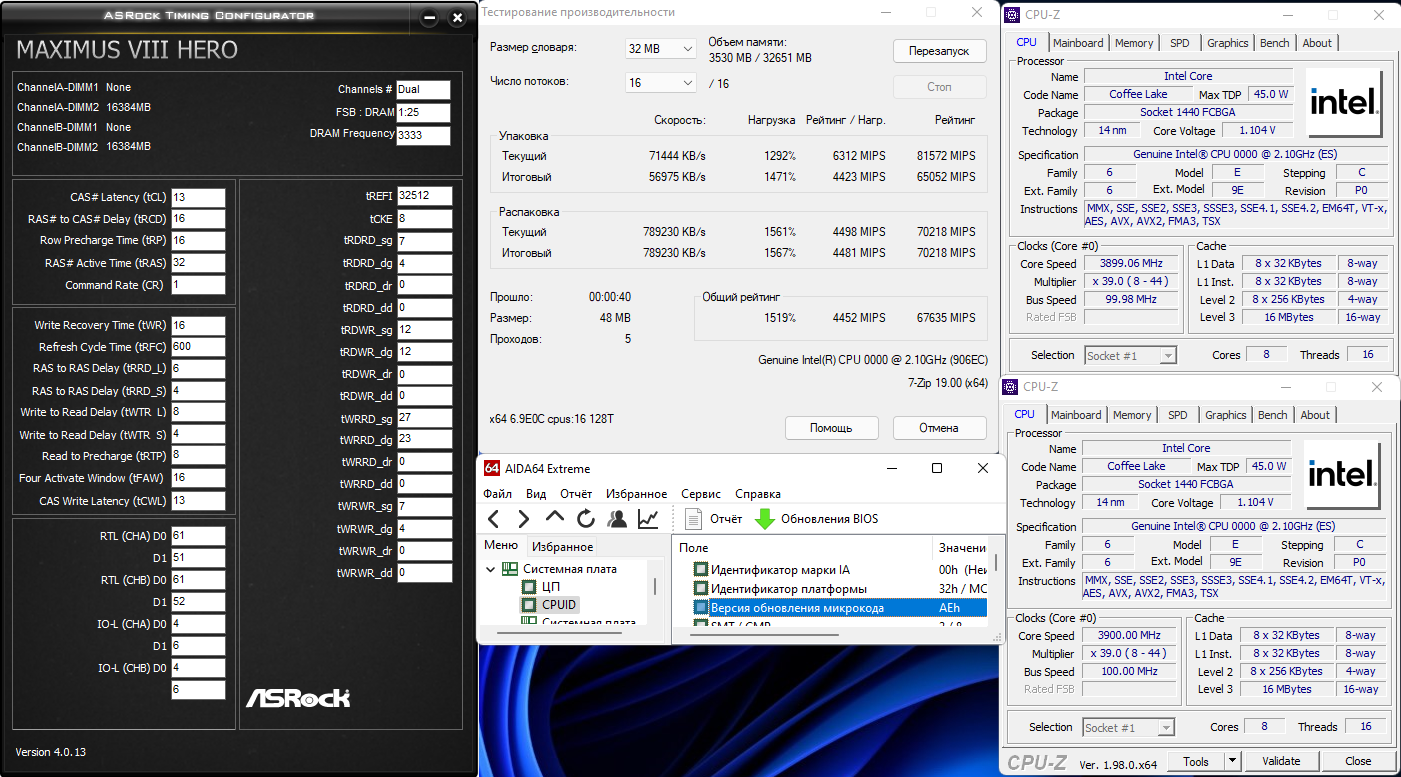The image size is (1401, 777).
Task: Switch to the Memory tab in upper CPU-Z
Action: click(x=1134, y=43)
